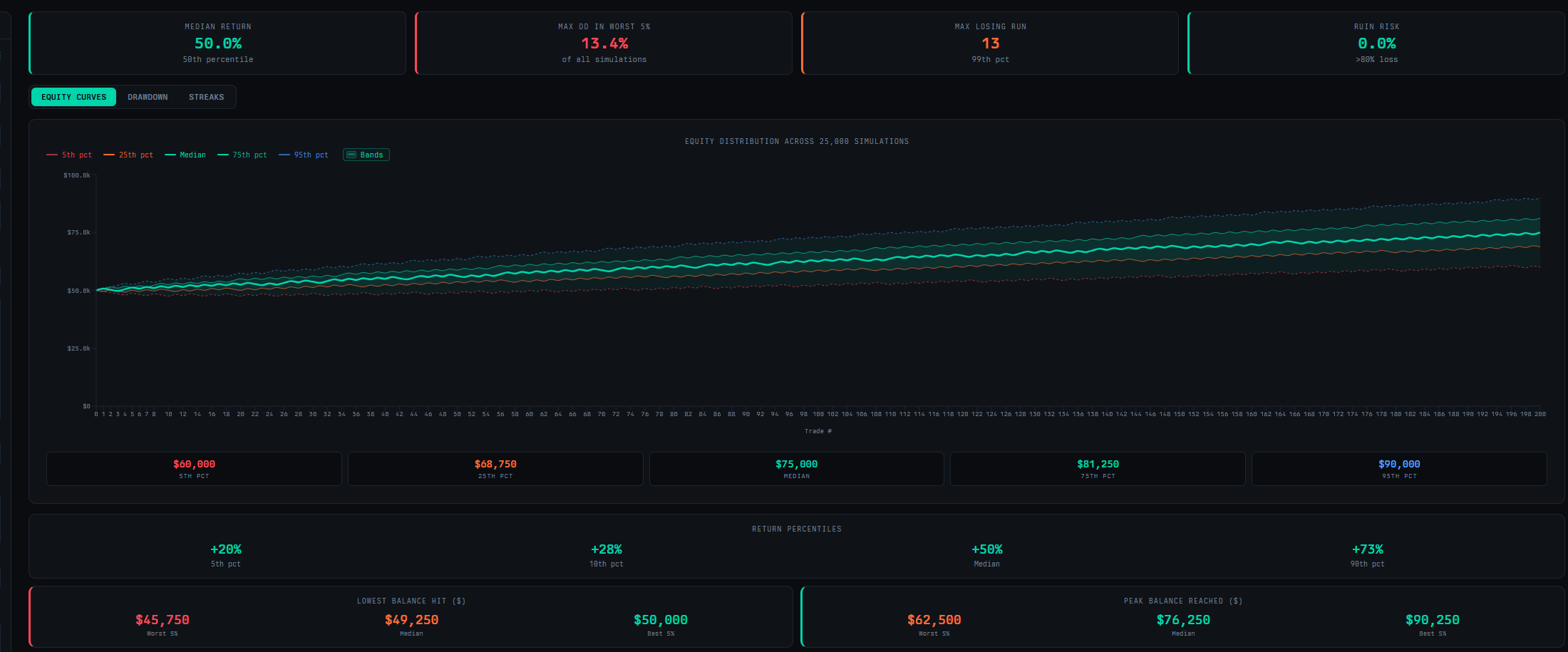
Task: Toggle the 5th pct legend line
Action: coord(68,155)
